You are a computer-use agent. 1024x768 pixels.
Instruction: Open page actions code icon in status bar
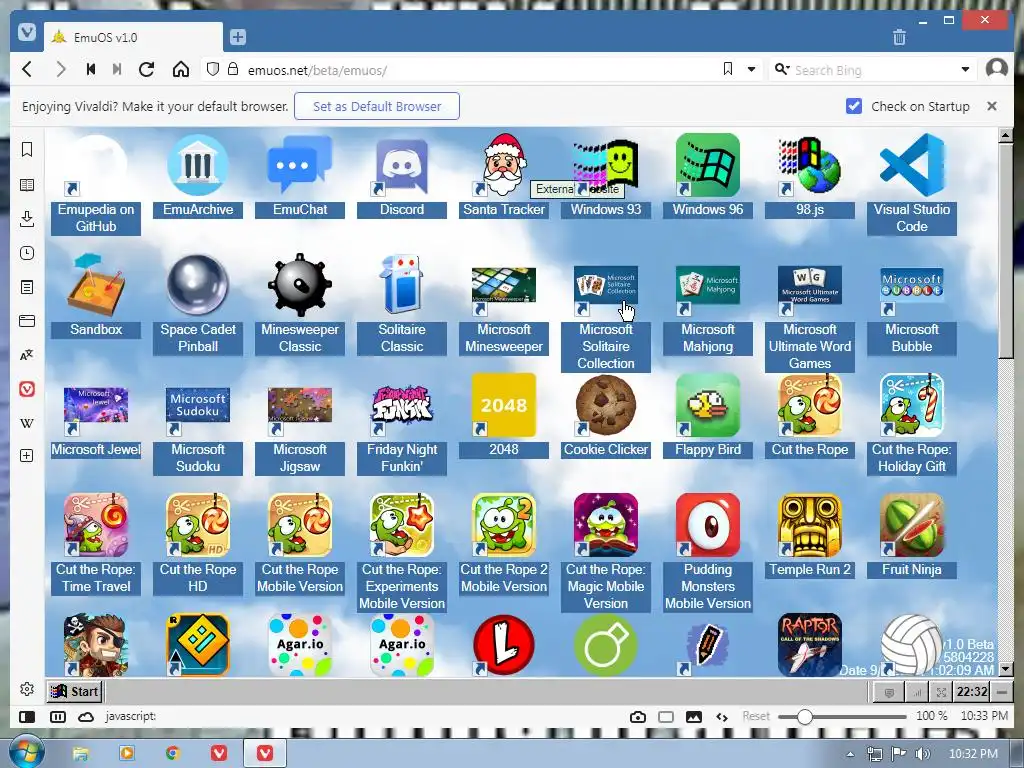[x=722, y=716]
